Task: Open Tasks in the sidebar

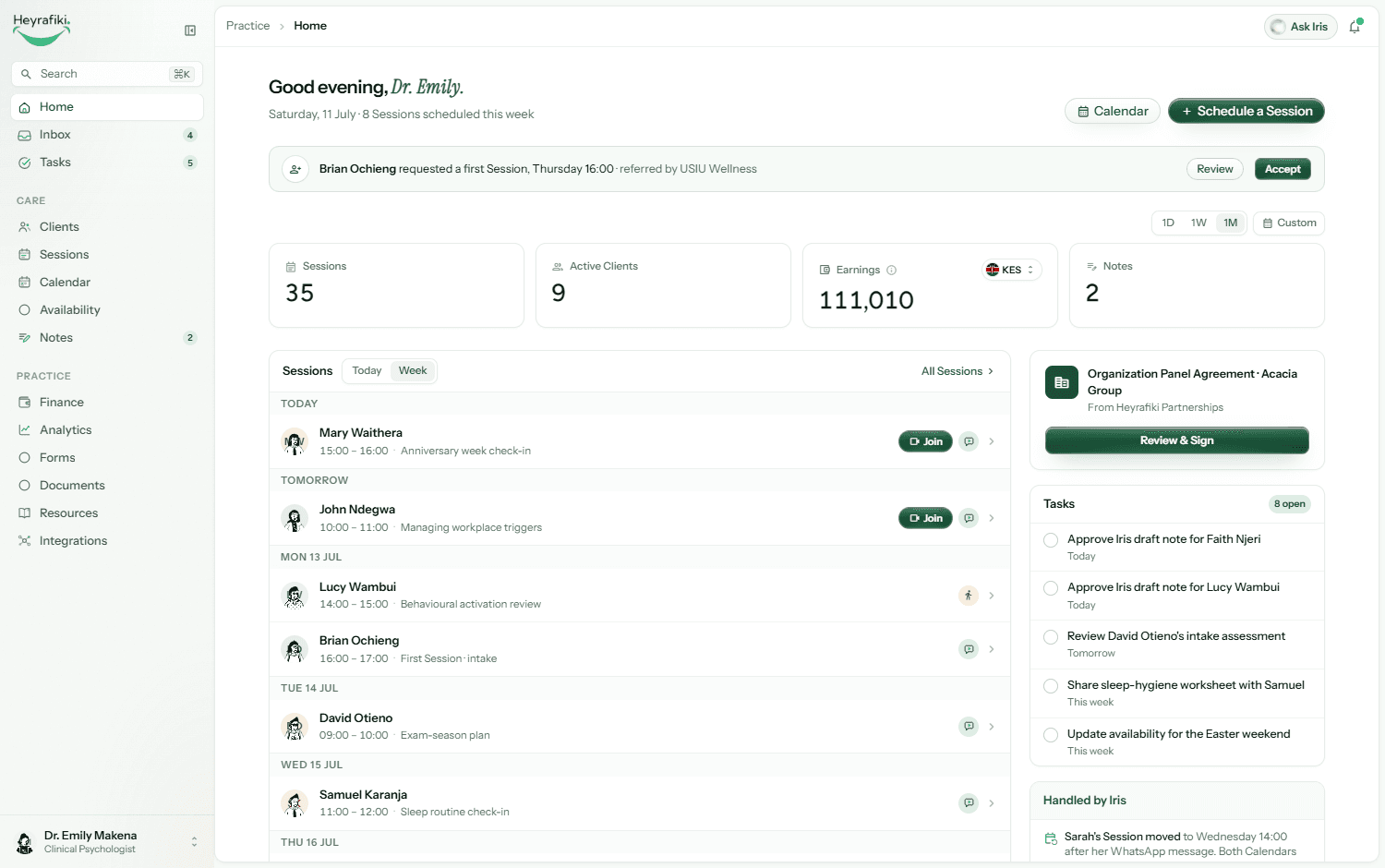Action: click(x=107, y=163)
